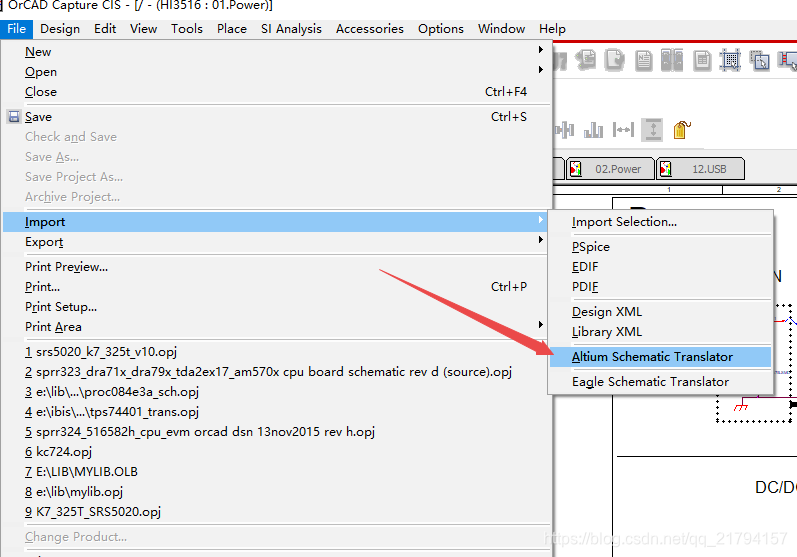Choose Close from the File menu
This screenshot has height=557, width=797.
click(x=277, y=92)
